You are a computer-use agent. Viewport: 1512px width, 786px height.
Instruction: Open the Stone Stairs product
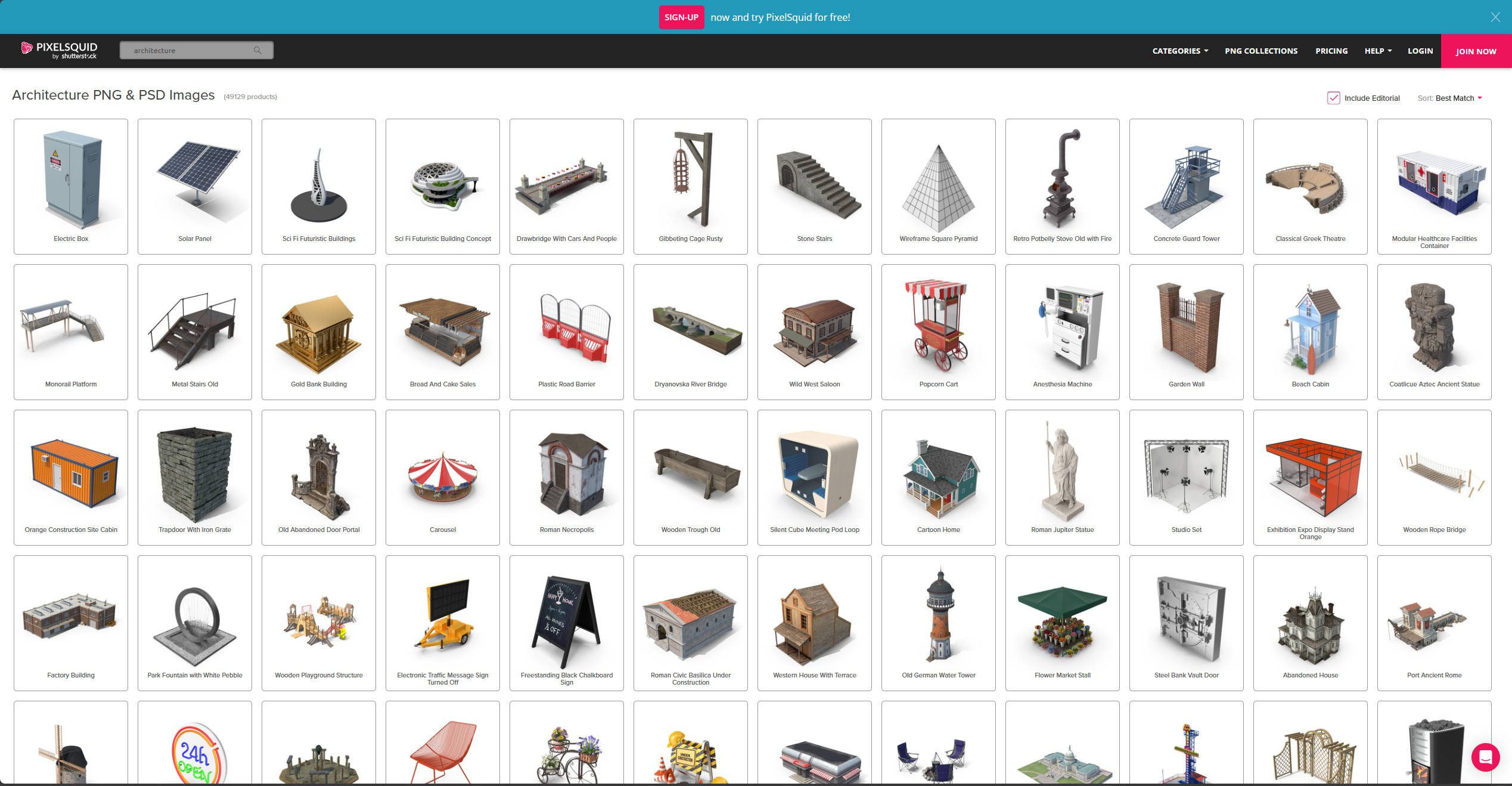pyautogui.click(x=815, y=186)
